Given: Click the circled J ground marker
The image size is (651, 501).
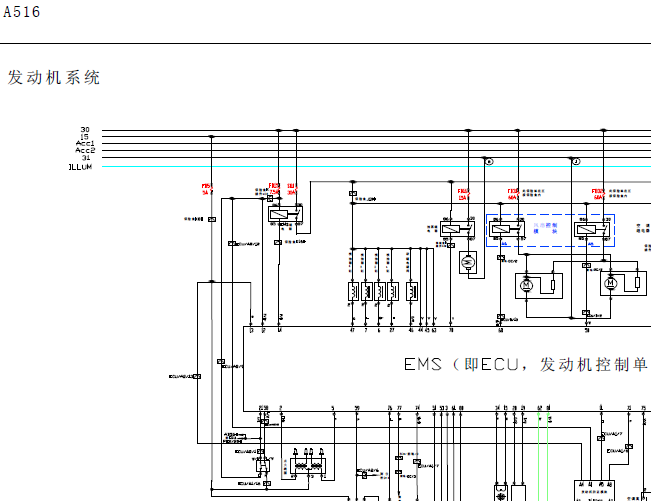Looking at the screenshot, I should (576, 161).
